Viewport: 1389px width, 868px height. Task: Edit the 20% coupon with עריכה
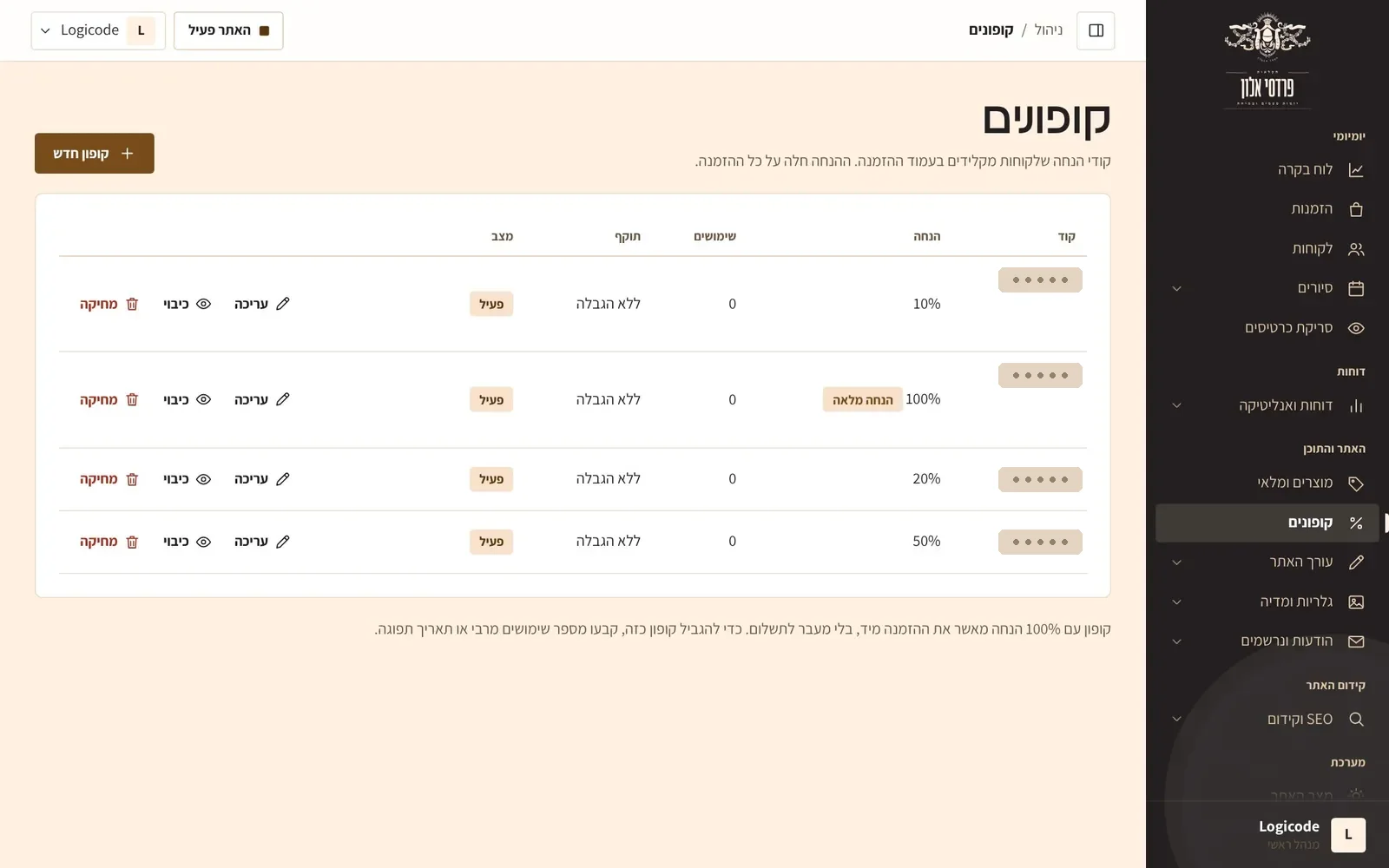click(x=262, y=479)
